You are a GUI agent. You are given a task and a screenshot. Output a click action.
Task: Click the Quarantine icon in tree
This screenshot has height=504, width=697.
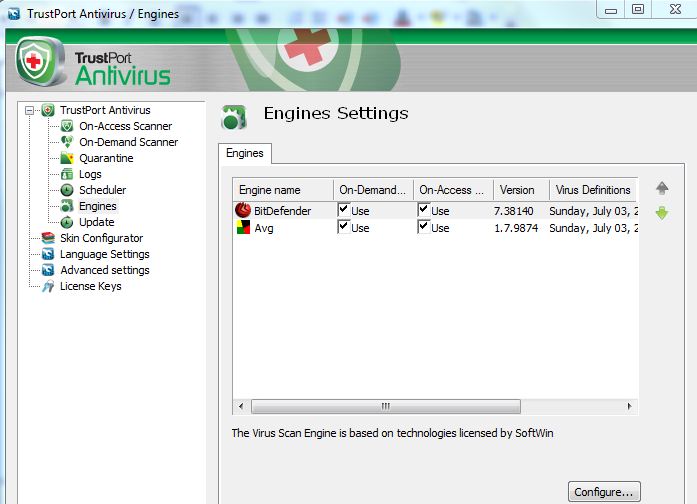click(x=67, y=158)
